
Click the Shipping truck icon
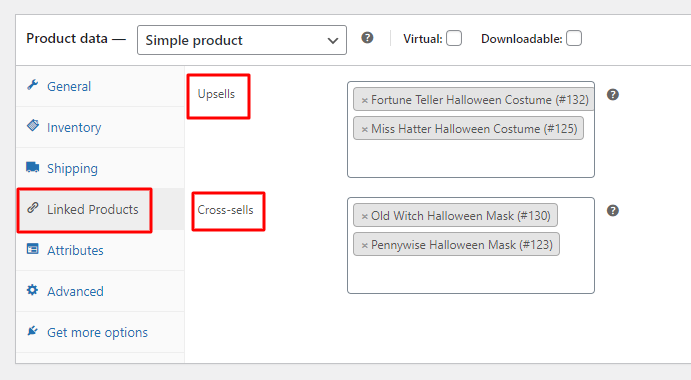coord(33,167)
